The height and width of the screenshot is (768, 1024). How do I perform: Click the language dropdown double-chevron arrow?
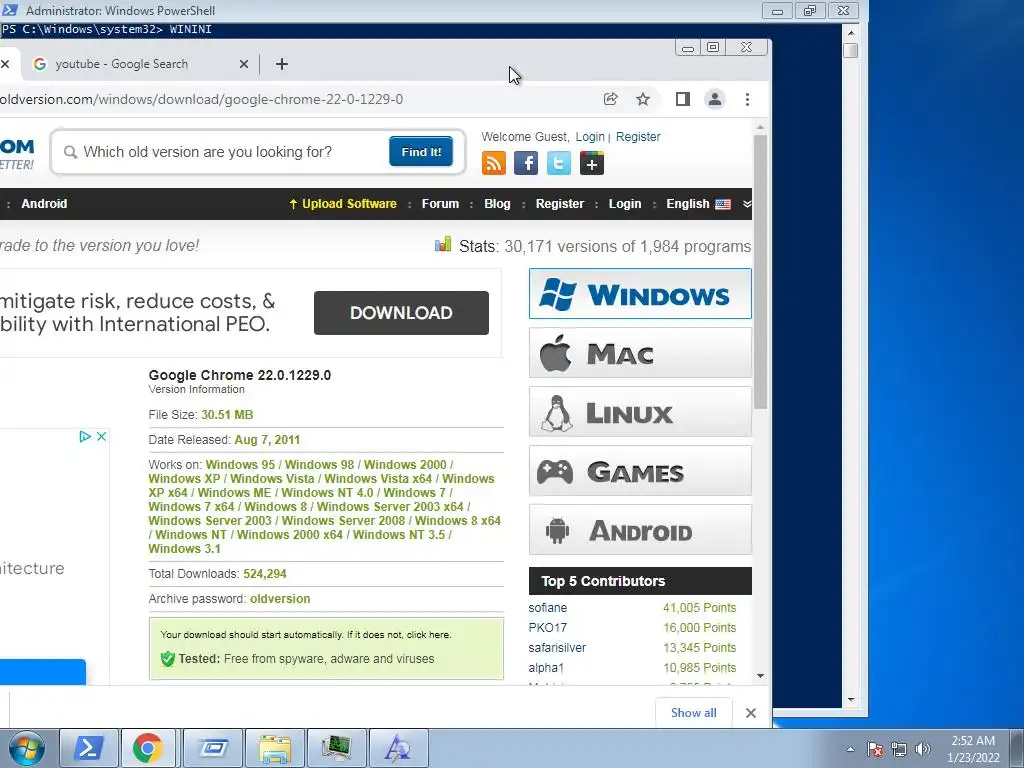[747, 204]
